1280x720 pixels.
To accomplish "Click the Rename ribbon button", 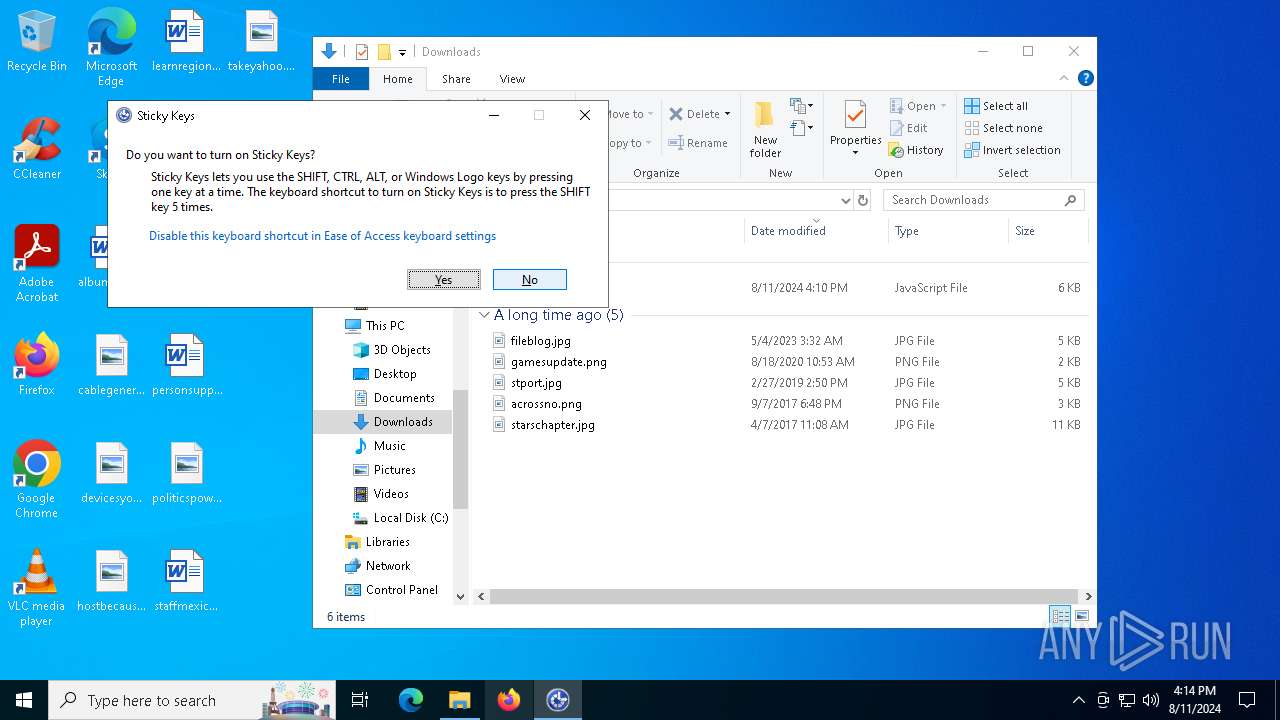I will (x=698, y=143).
